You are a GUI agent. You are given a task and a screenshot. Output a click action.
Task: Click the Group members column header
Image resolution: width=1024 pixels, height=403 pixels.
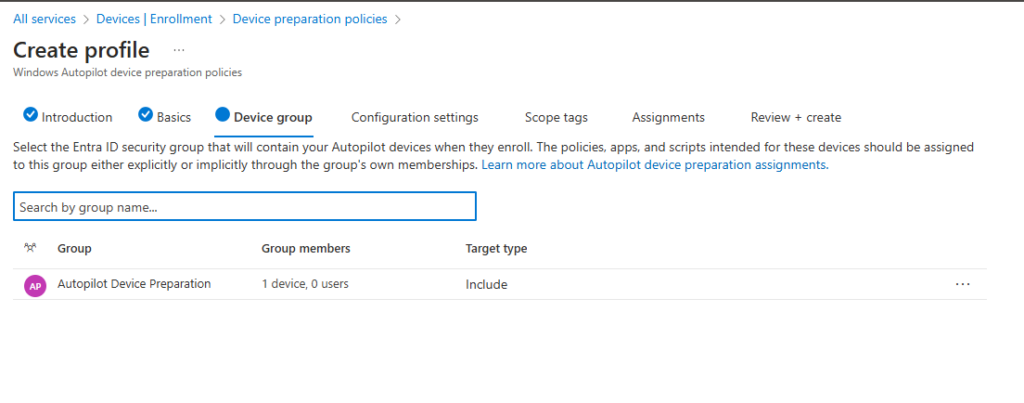[305, 248]
